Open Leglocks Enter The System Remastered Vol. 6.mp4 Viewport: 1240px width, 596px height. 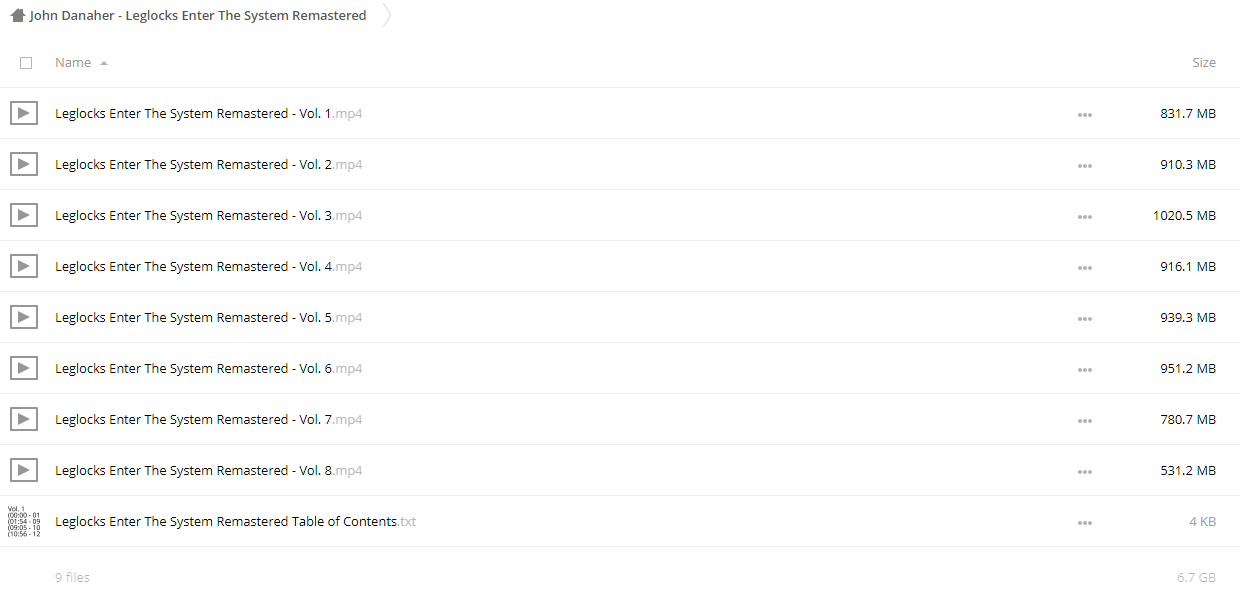(208, 368)
